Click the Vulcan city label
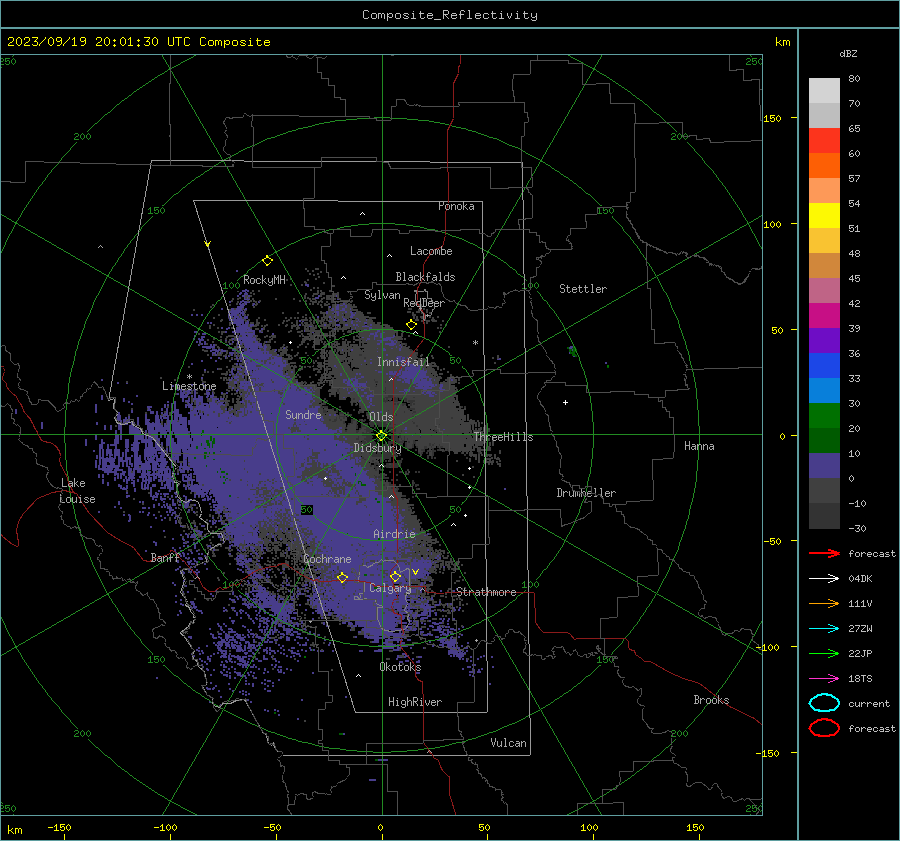Viewport: 900px width, 841px height. point(508,743)
